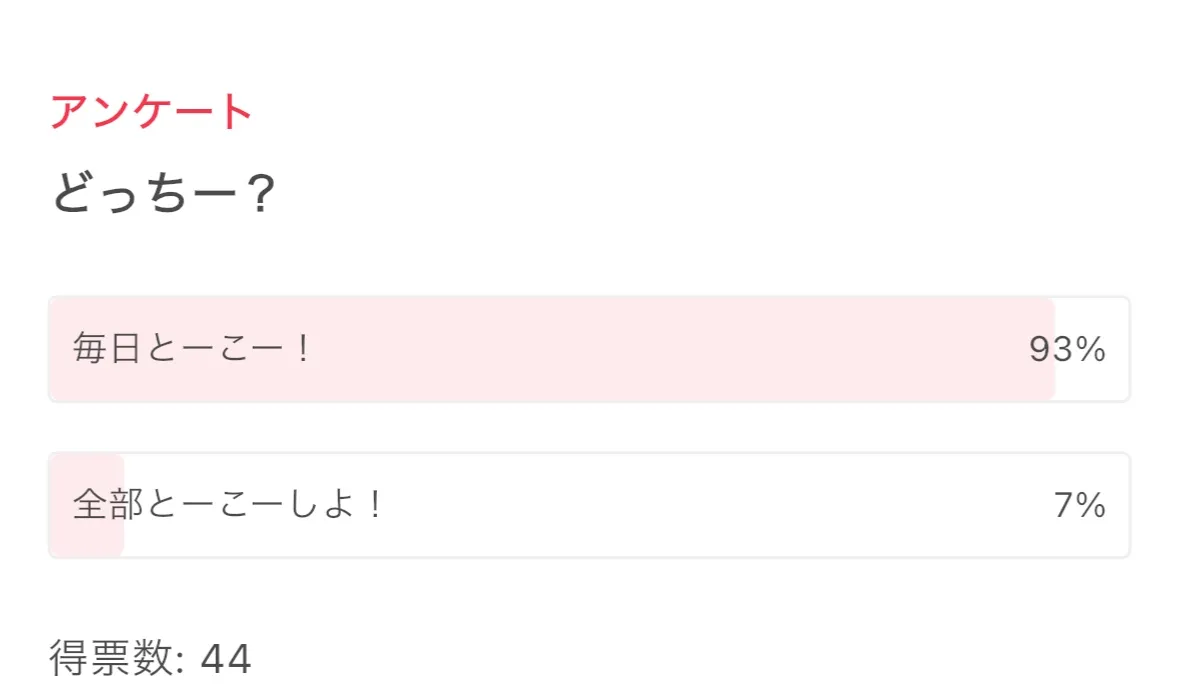This screenshot has width=1179, height=692.
Task: Click the 93% result label
Action: 1067,349
